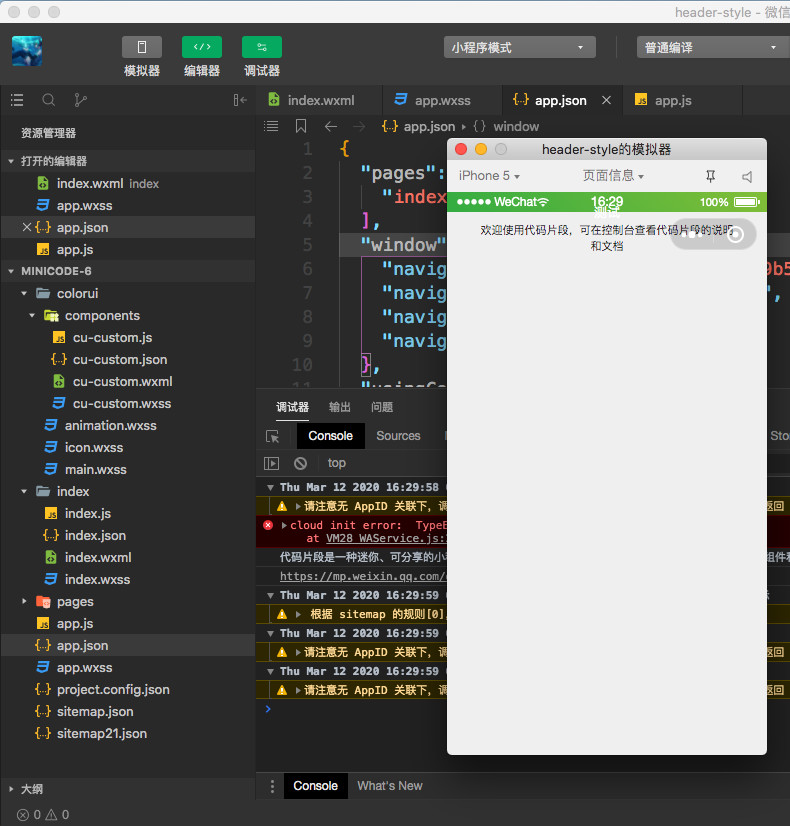Expand the cloud init error entry
The image size is (790, 826).
(x=284, y=525)
